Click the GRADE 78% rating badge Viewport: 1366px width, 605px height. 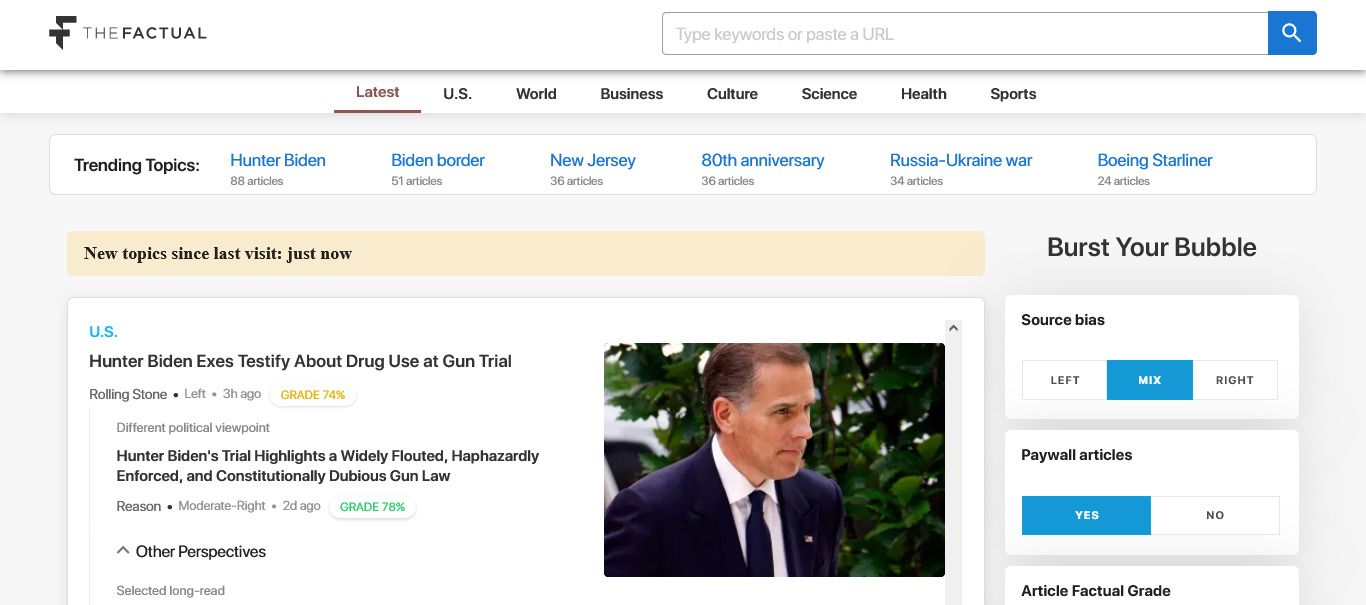(x=372, y=507)
